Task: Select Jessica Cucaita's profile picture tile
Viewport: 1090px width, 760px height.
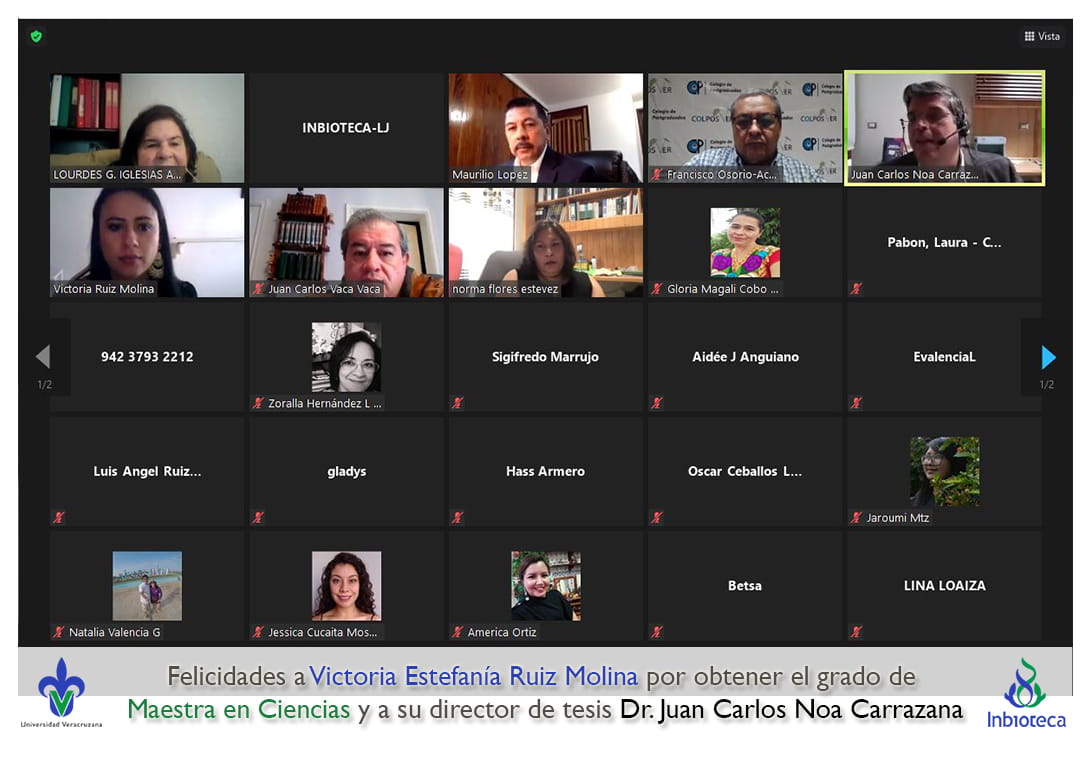Action: (346, 585)
